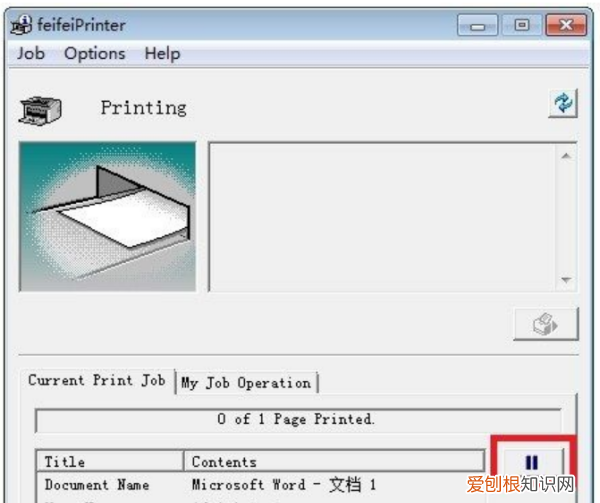Click the printer icon next to Printing

[41, 110]
